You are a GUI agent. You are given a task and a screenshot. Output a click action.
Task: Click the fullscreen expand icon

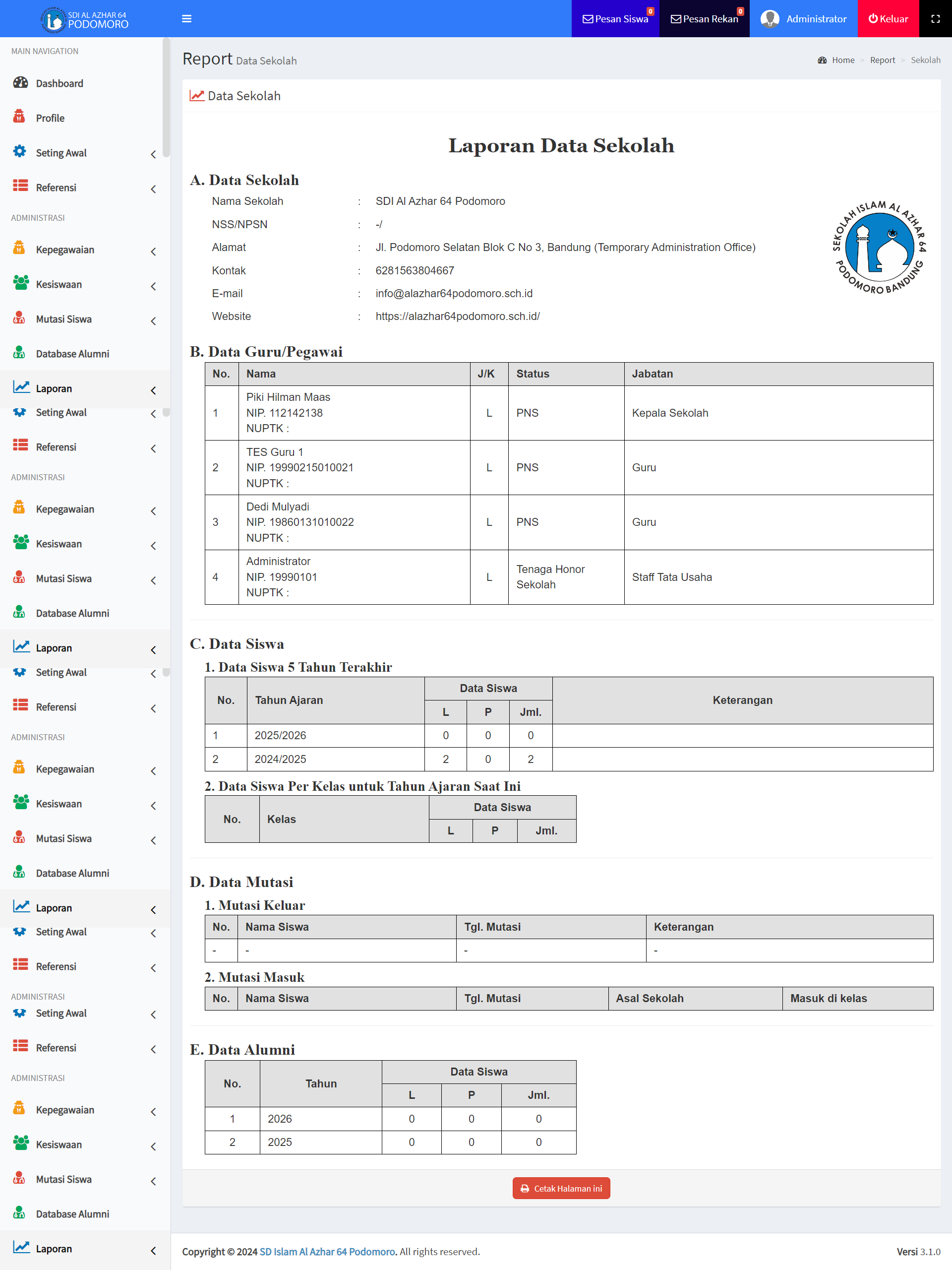coord(935,19)
